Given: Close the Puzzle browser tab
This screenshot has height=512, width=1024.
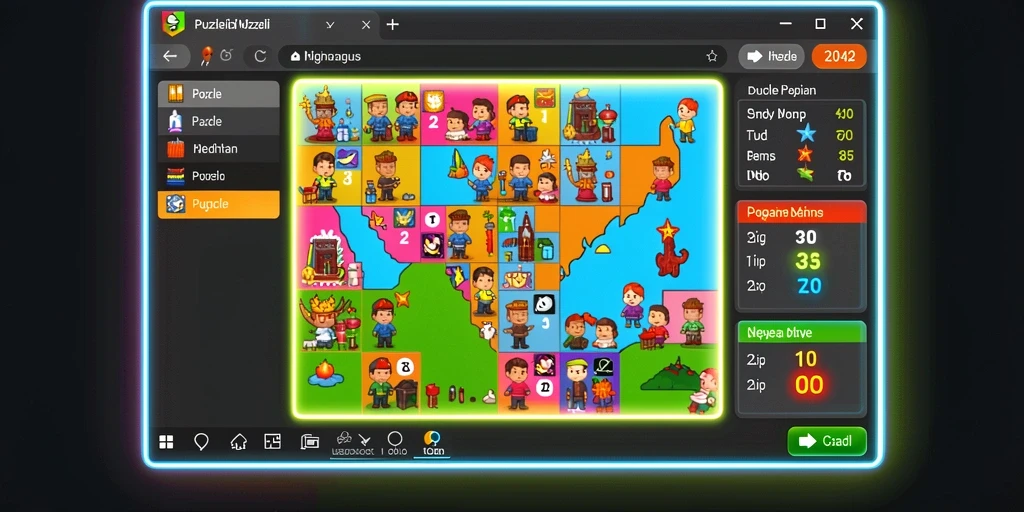Looking at the screenshot, I should tap(366, 25).
